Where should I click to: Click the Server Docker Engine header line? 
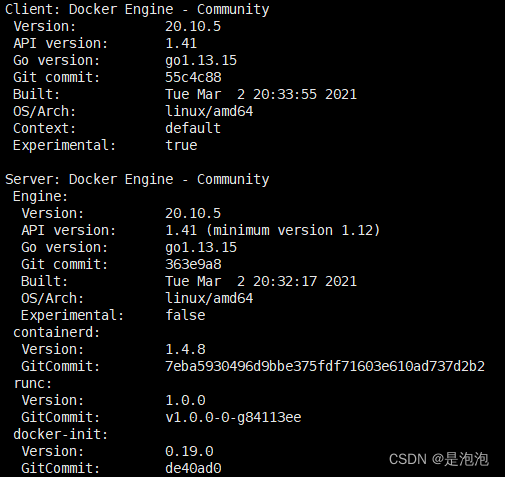coord(137,179)
